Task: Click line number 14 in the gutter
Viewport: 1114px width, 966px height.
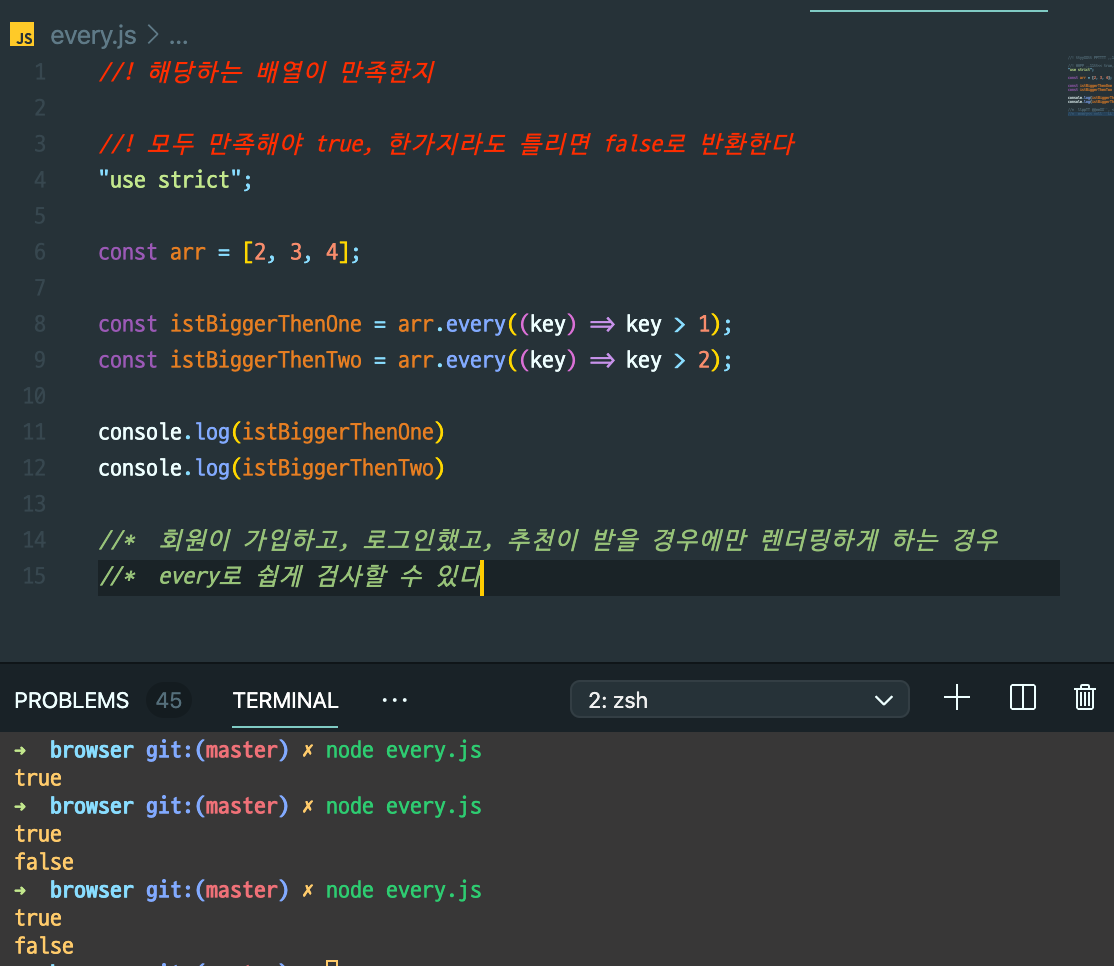Action: tap(34, 540)
